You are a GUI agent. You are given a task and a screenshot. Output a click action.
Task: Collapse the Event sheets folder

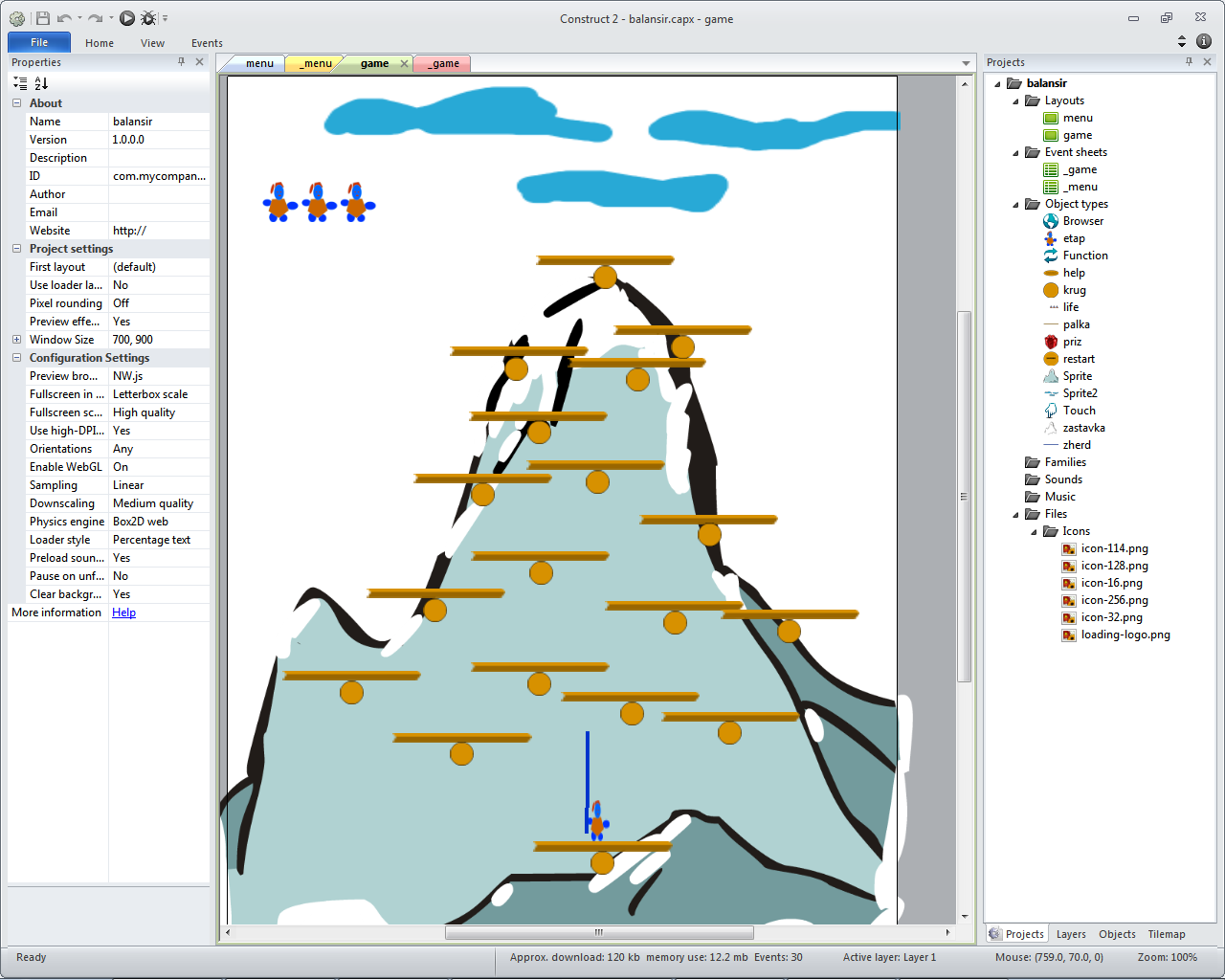point(1015,152)
